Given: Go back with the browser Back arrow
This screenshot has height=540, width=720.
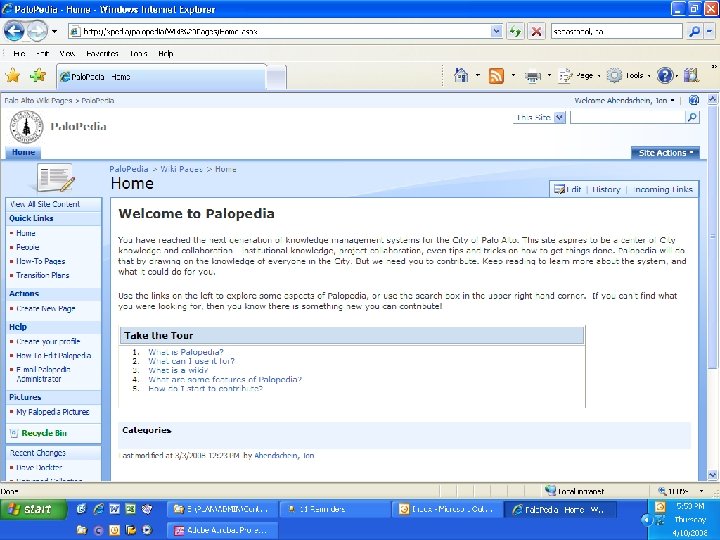Looking at the screenshot, I should click(x=14, y=31).
